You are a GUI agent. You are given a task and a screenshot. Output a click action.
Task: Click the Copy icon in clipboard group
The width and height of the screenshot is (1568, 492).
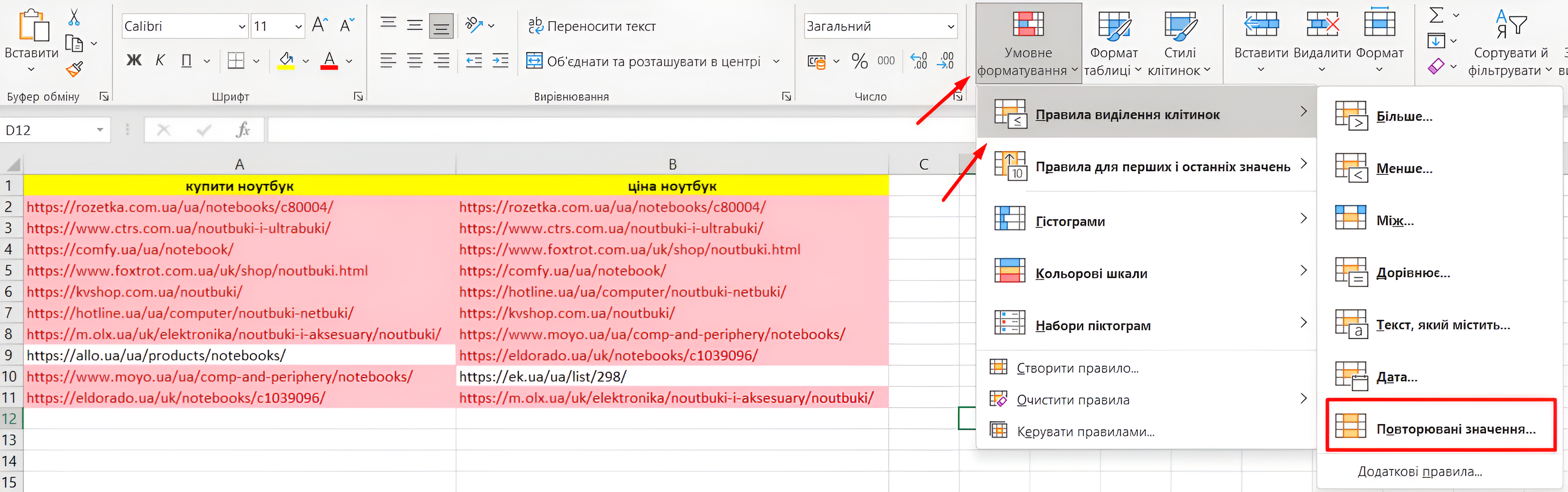point(74,44)
